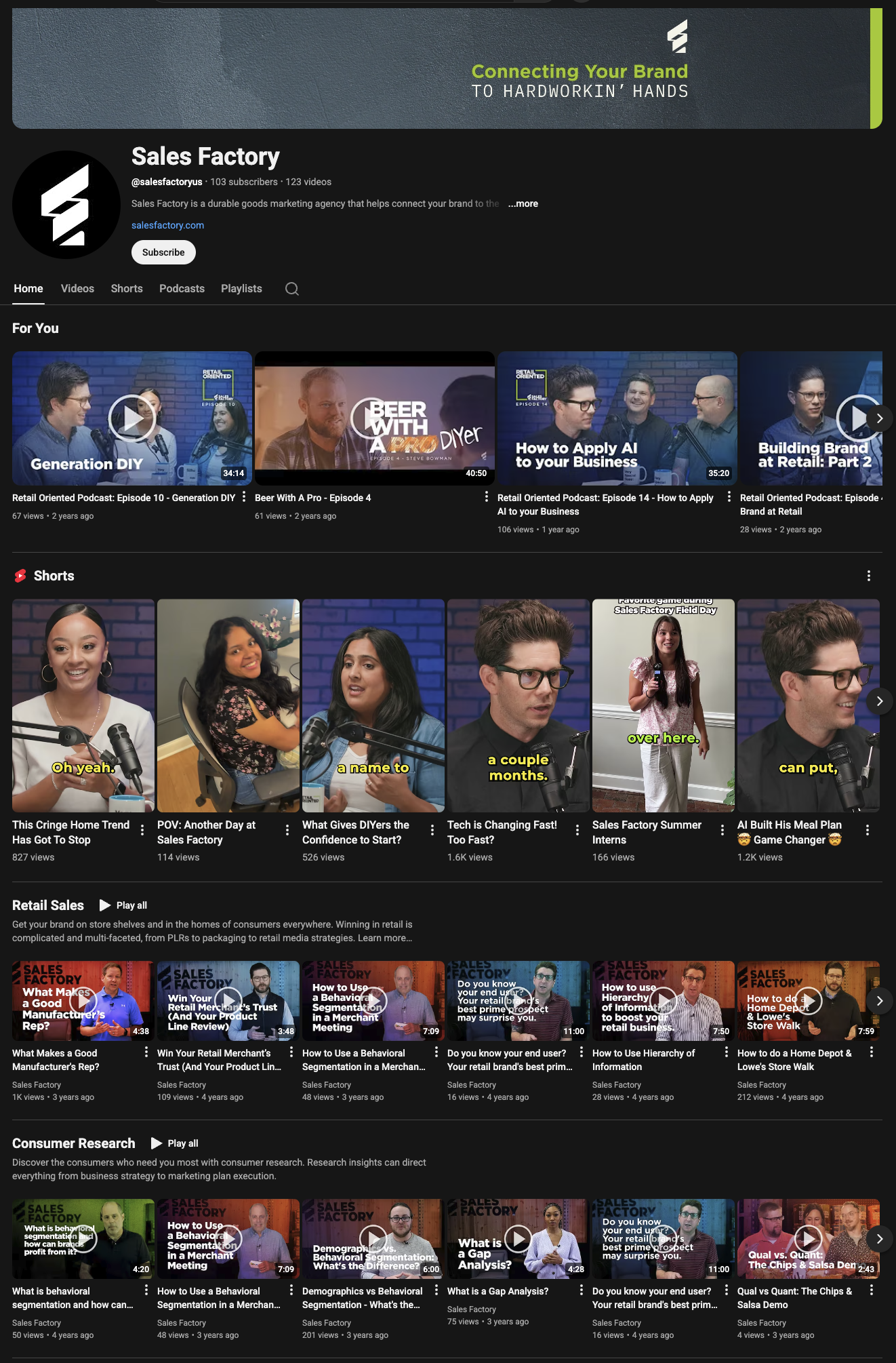Viewport: 896px width, 1363px height.
Task: Switch to the Home tab
Action: click(x=28, y=289)
